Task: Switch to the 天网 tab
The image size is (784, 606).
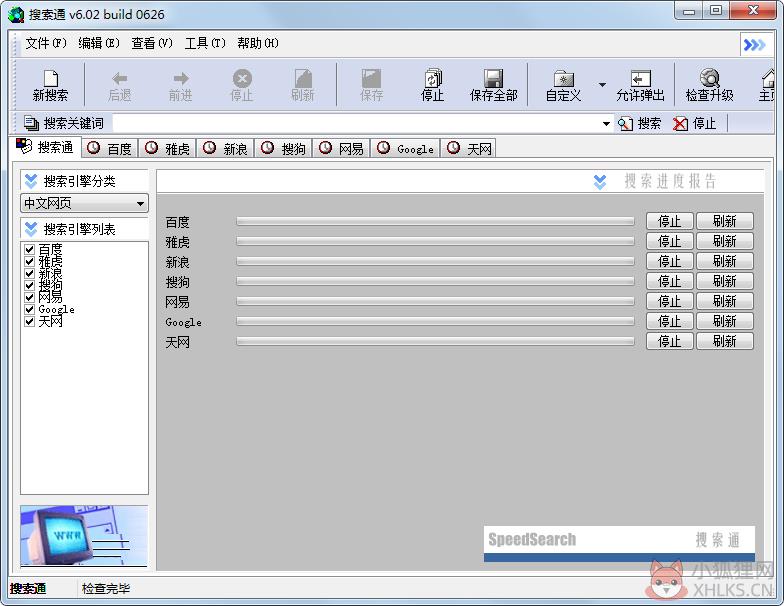Action: tap(469, 148)
